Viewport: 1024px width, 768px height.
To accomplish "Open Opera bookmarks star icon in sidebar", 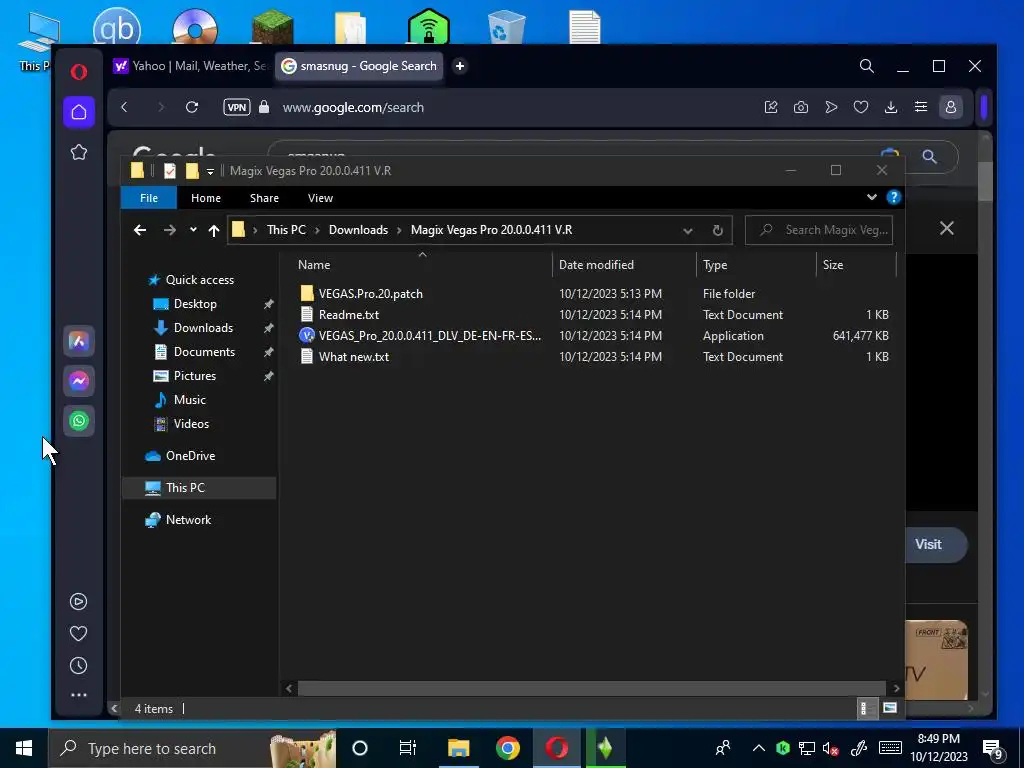I will [79, 152].
